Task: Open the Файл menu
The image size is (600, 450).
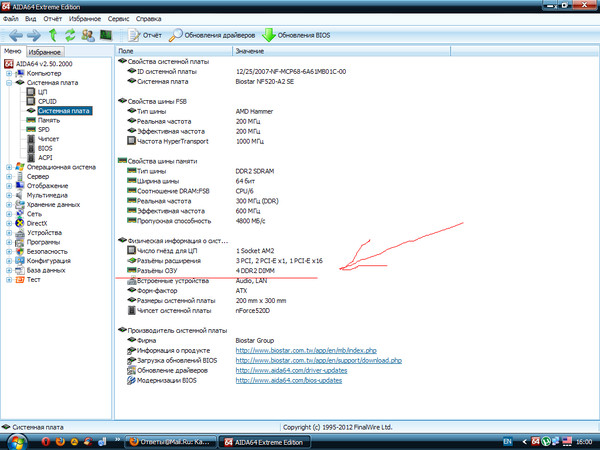Action: [10, 19]
